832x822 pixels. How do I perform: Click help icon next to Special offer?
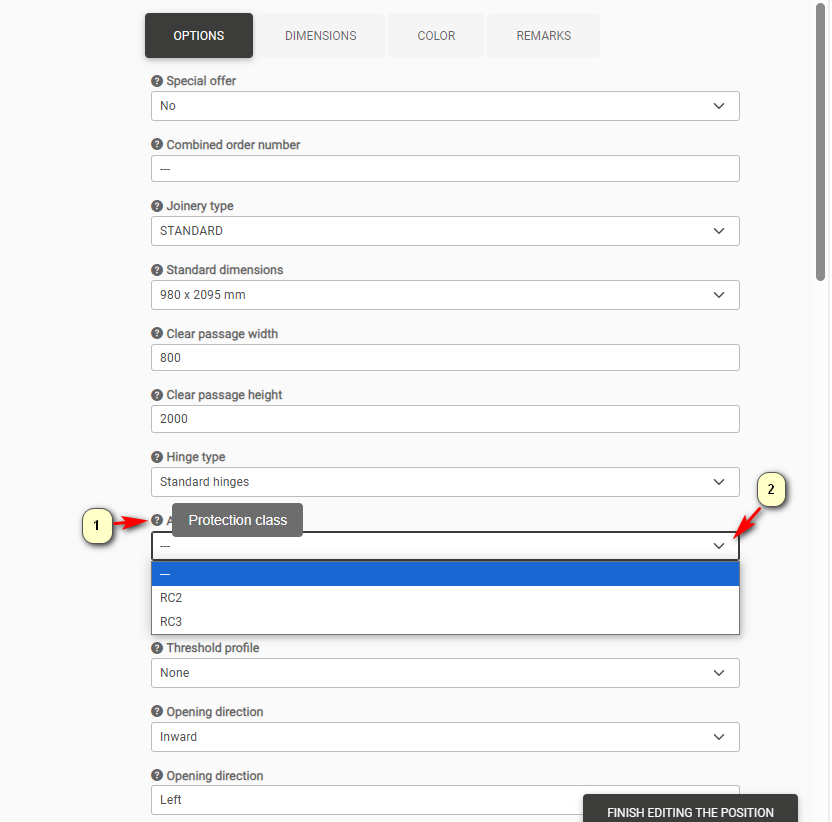pos(157,81)
